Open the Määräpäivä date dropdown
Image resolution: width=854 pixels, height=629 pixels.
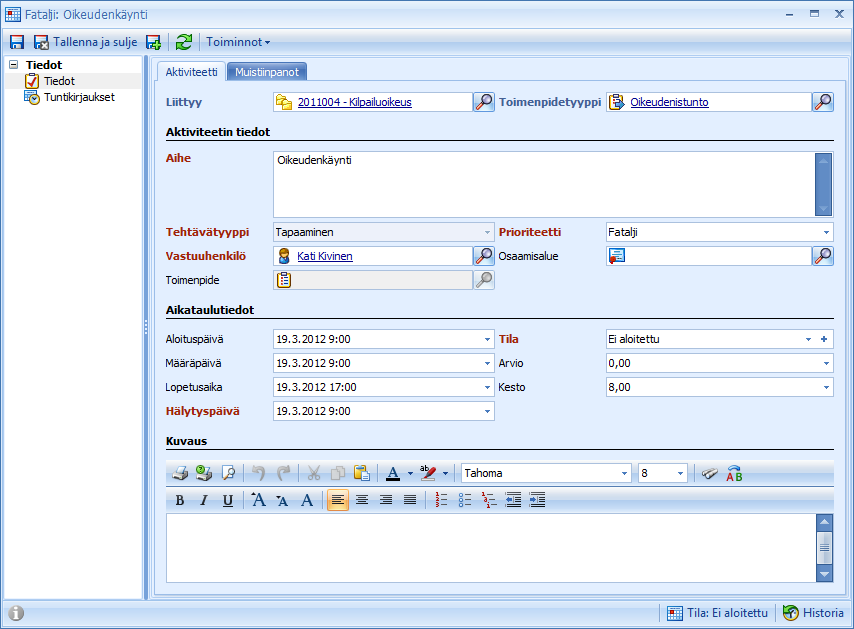point(487,363)
